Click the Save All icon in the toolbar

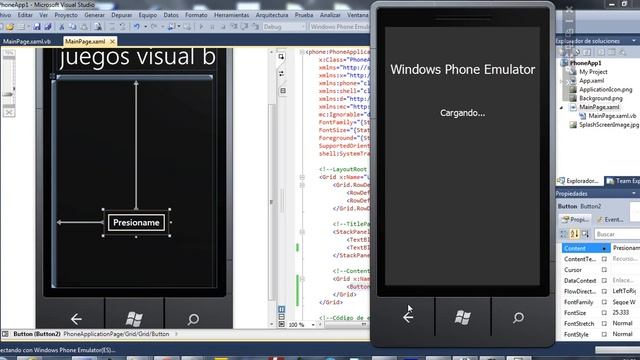click(x=48, y=27)
